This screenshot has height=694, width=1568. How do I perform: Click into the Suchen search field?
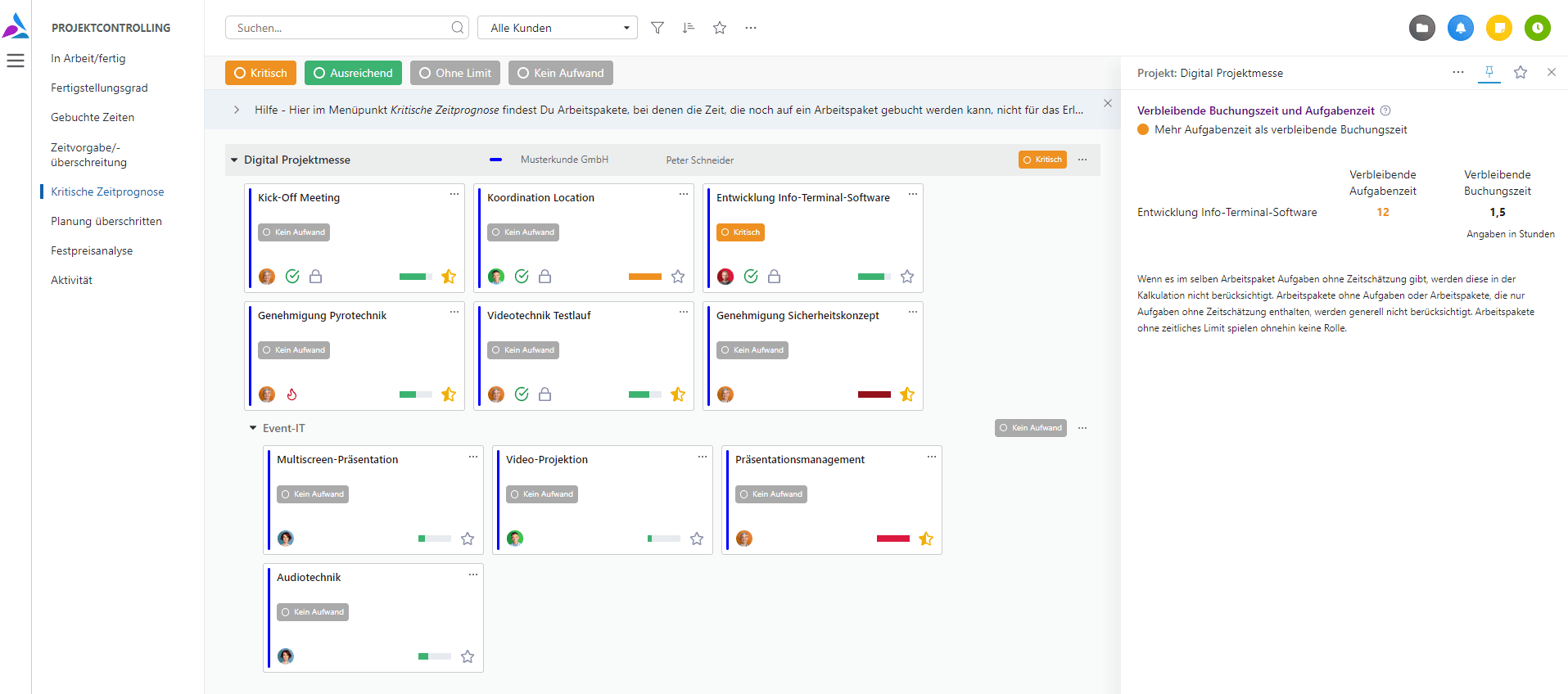tap(340, 28)
